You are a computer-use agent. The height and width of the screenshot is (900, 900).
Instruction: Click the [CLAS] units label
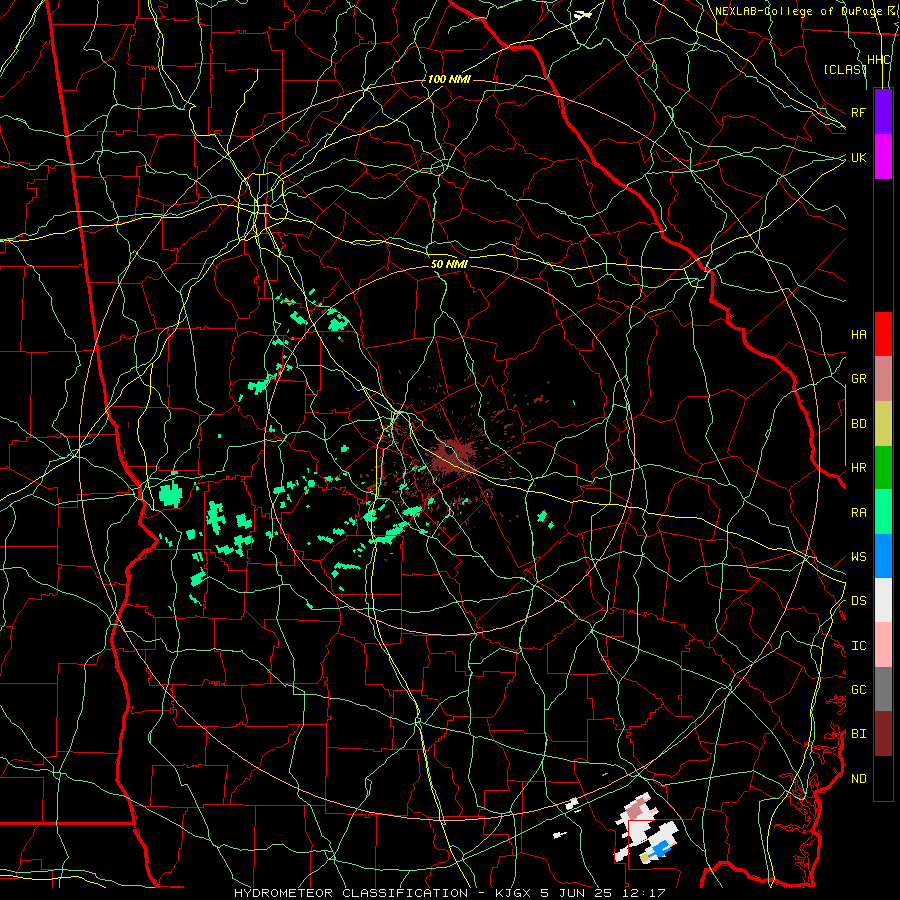845,69
